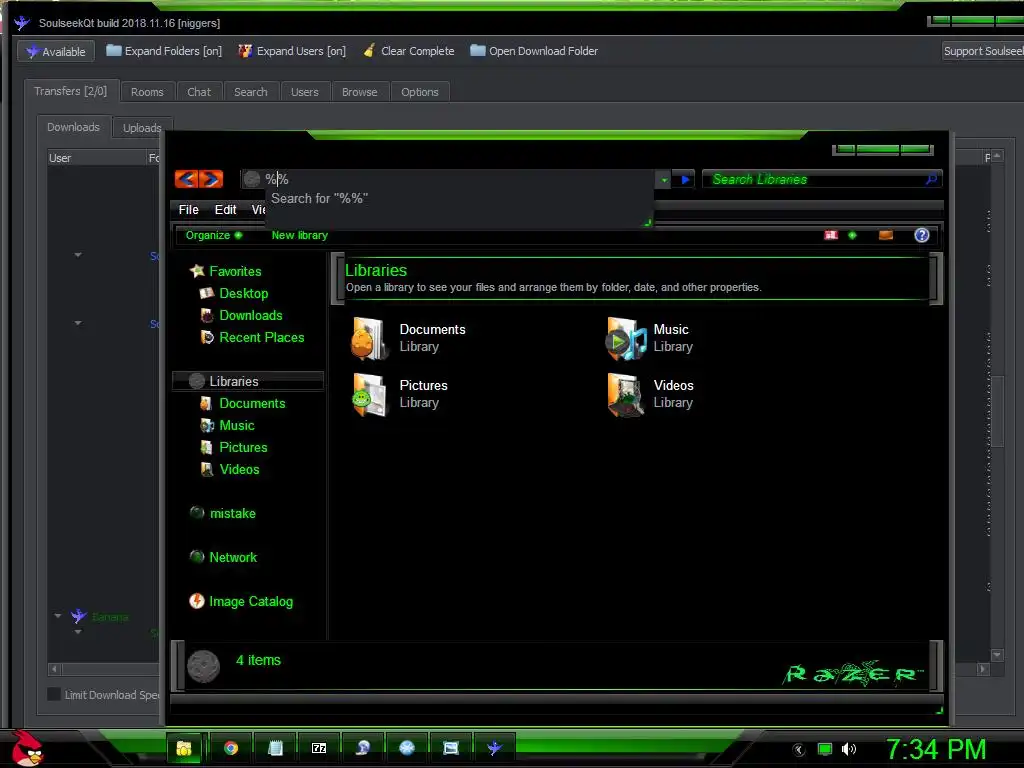Click the Support Soulseek button
Image resolution: width=1024 pixels, height=768 pixels.
tap(982, 51)
